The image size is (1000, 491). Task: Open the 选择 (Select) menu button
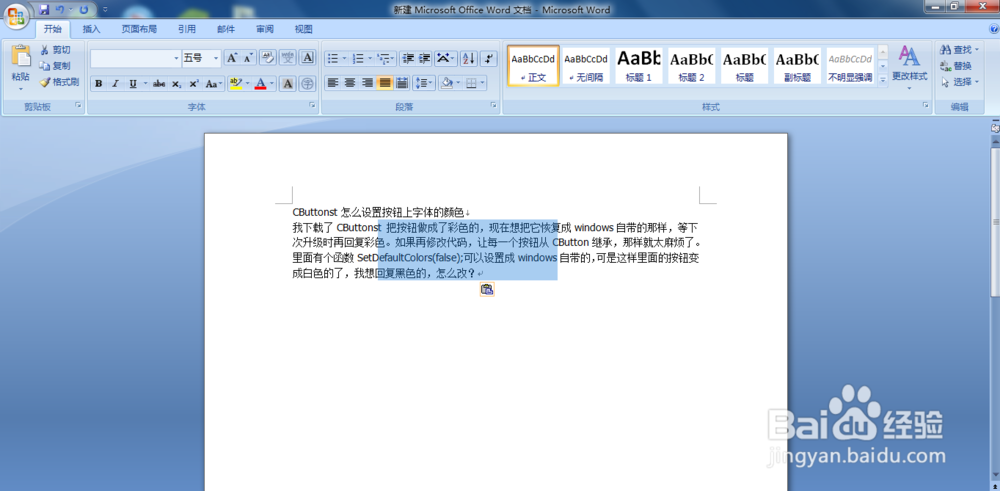959,82
